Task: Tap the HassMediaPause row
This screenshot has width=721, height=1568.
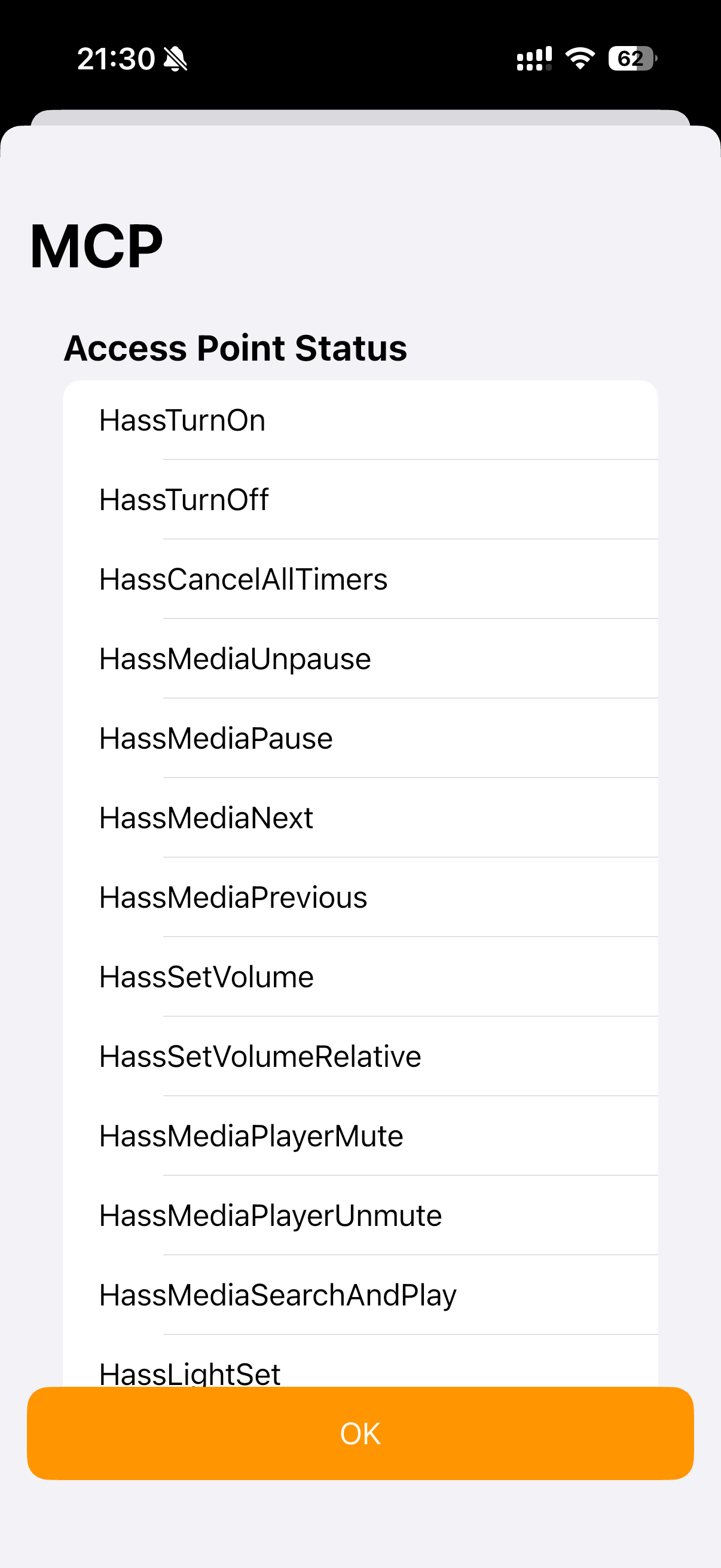Action: 360,739
